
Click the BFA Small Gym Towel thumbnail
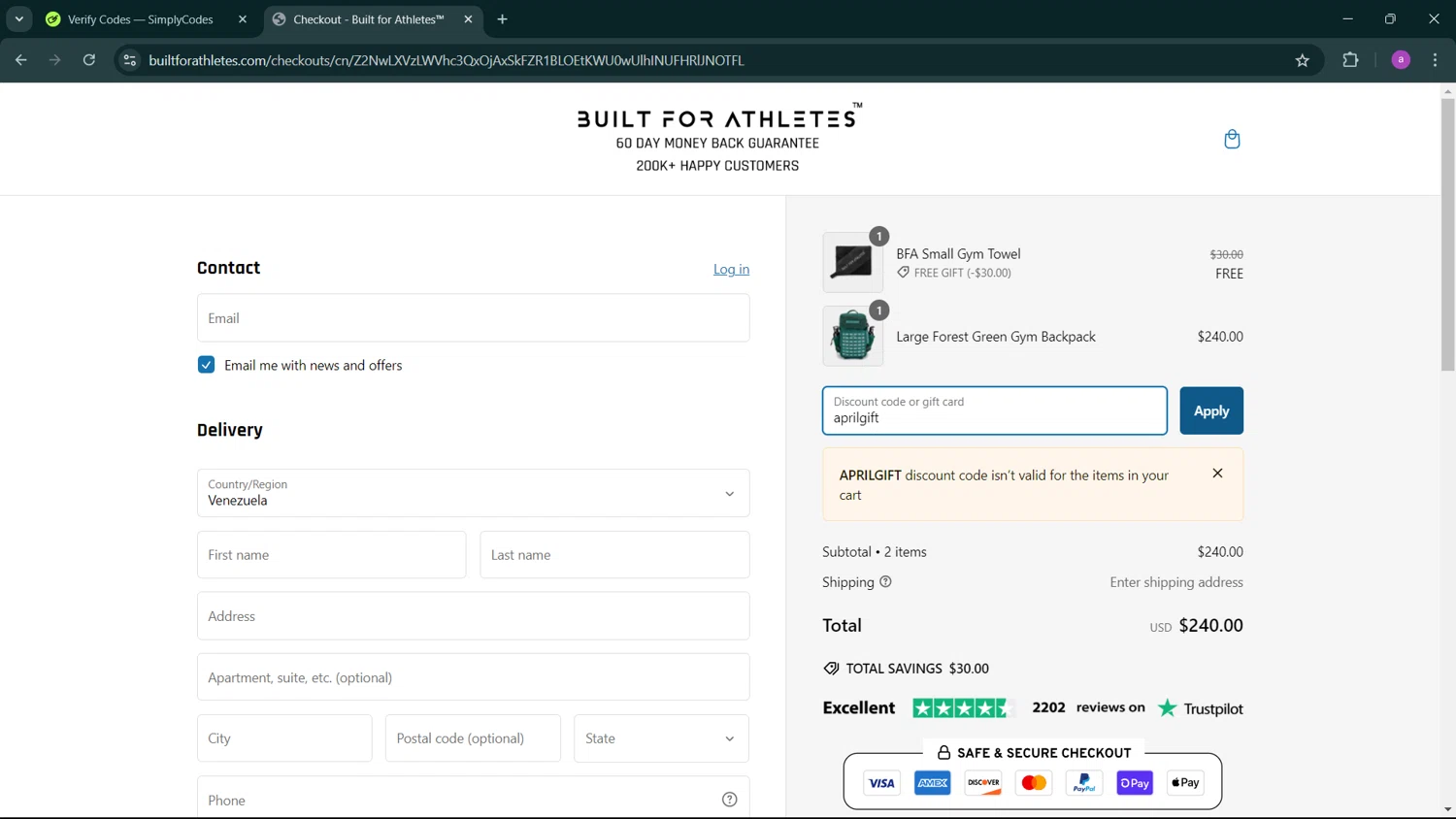(x=852, y=262)
